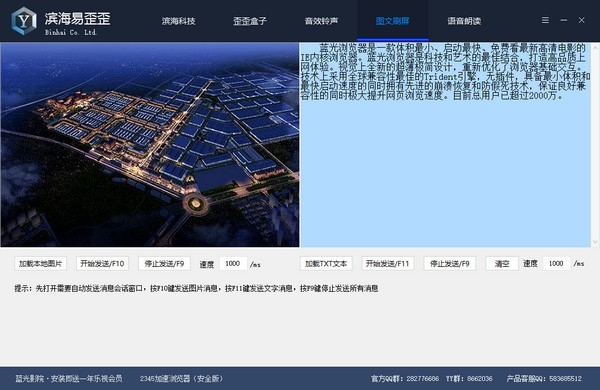Click the Binhai Y hexagon logo icon
Image resolution: width=600 pixels, height=390 pixels.
24,21
